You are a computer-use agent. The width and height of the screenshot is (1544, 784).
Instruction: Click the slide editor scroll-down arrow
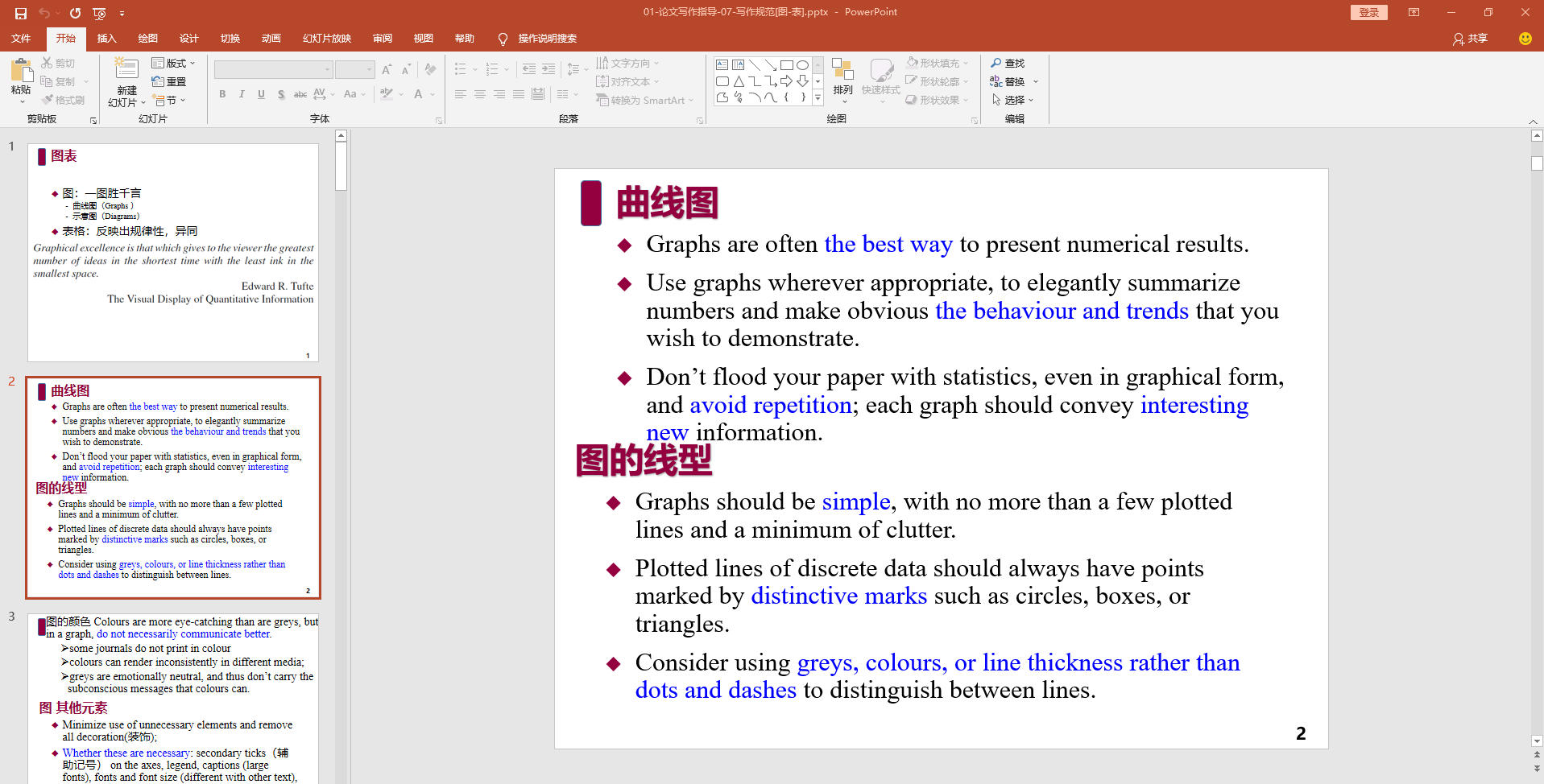pyautogui.click(x=1537, y=741)
